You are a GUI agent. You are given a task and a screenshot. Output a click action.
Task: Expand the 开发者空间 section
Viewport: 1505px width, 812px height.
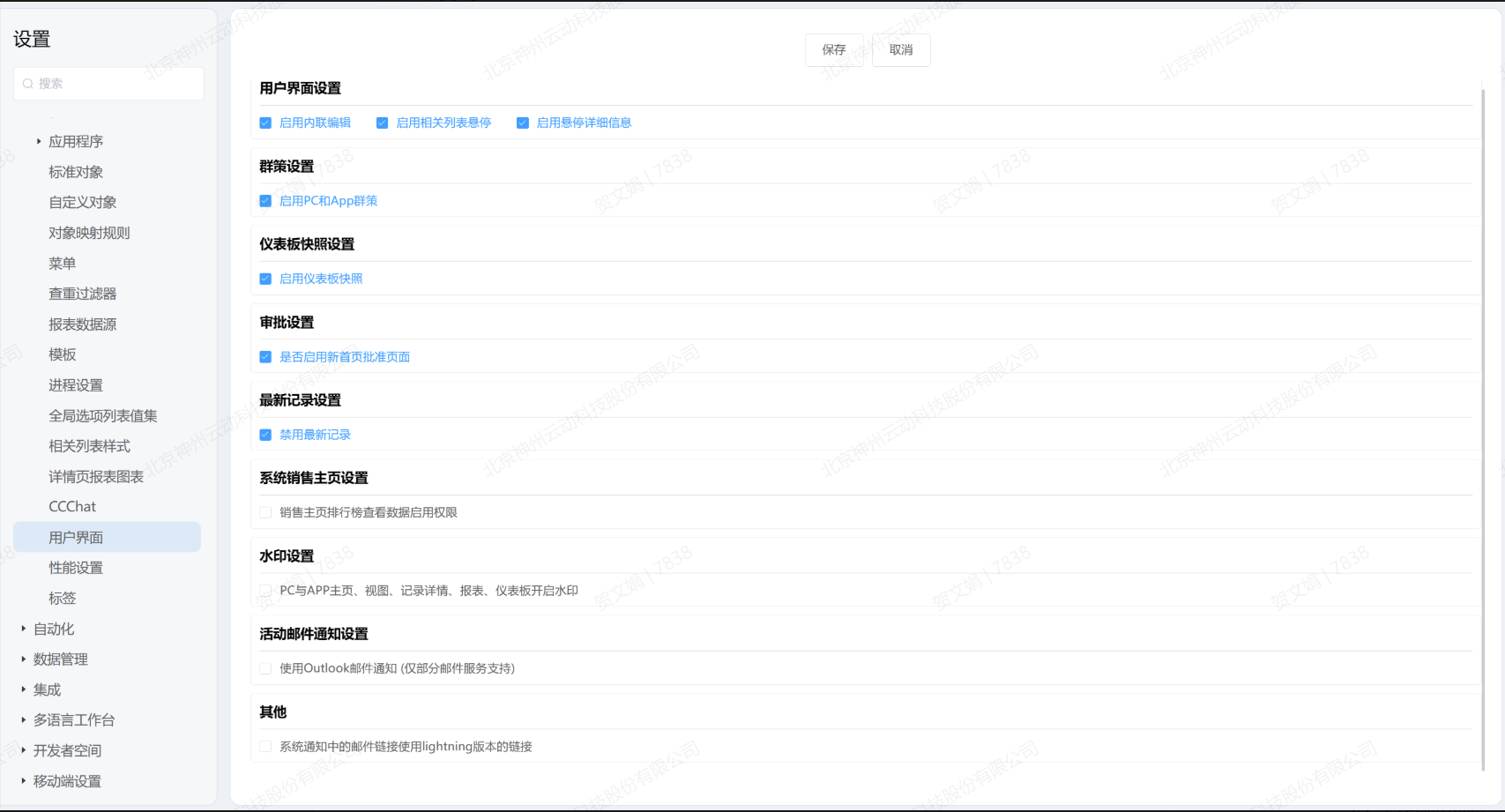coord(24,750)
